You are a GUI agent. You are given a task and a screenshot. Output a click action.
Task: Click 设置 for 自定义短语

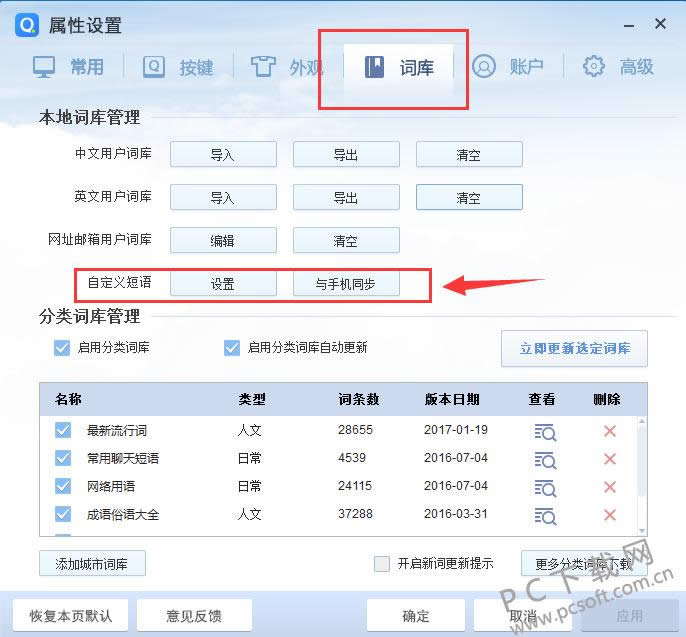223,284
